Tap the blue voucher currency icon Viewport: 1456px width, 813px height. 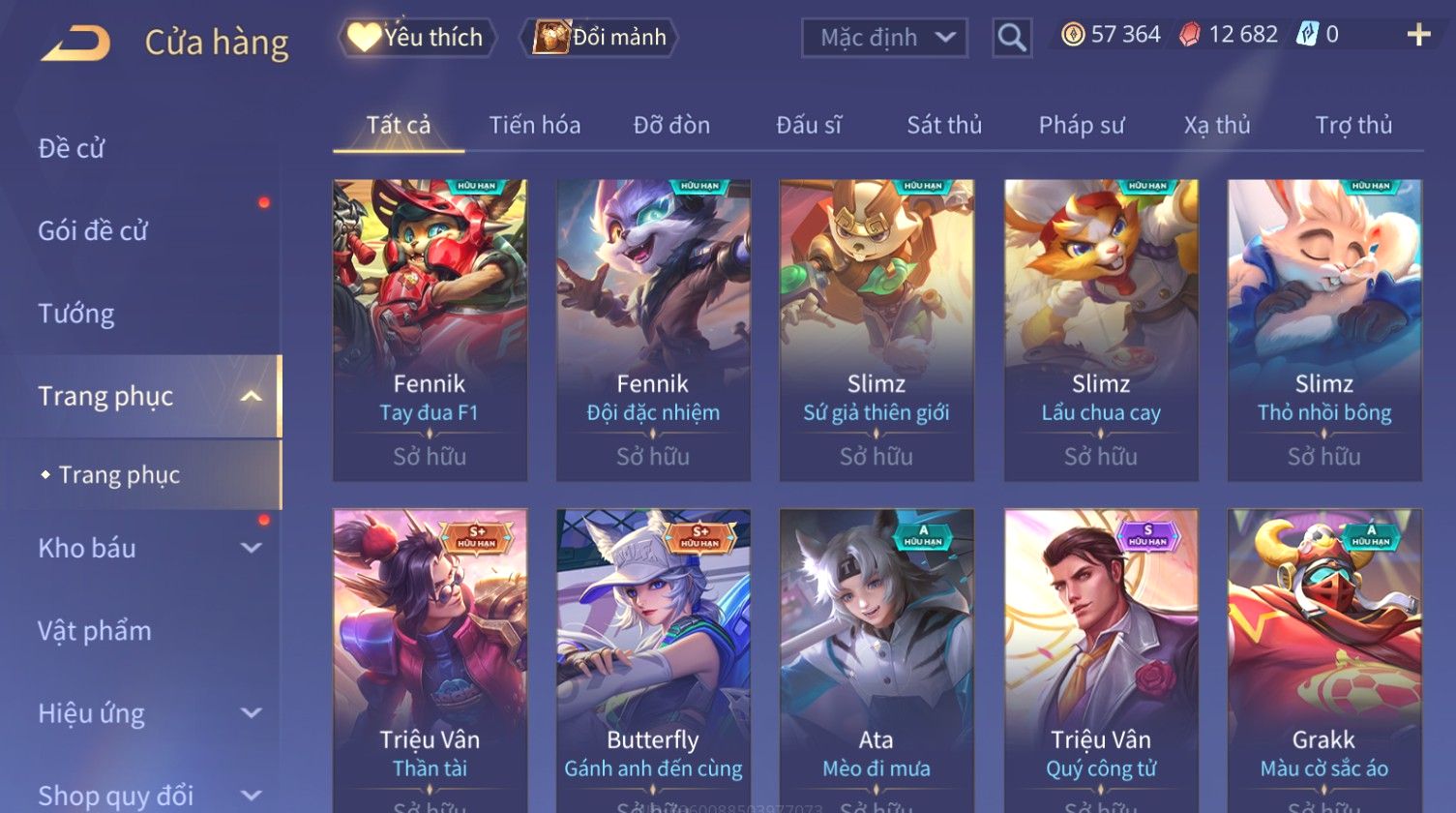(1307, 35)
